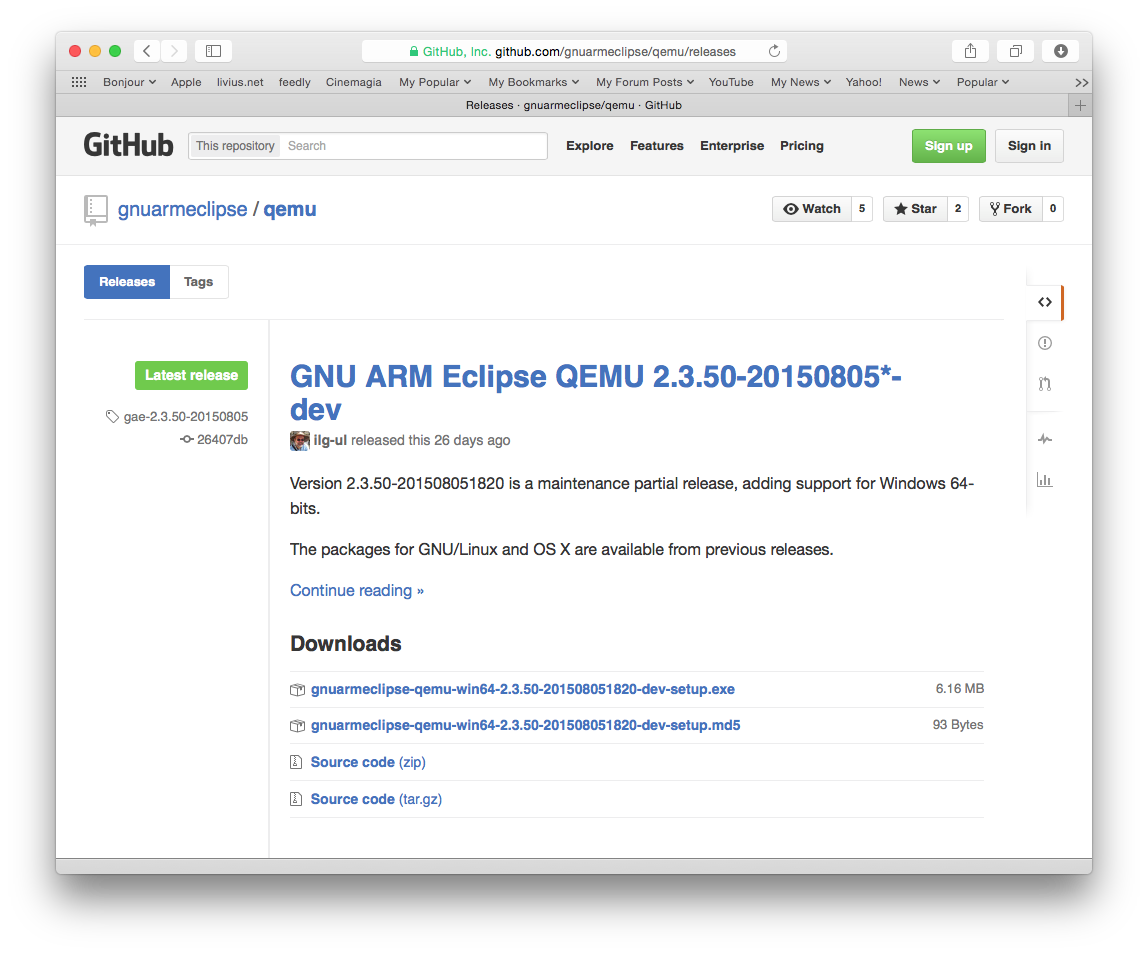This screenshot has height=954, width=1148.
Task: Open the gnuarmeclipse owner link
Action: pyautogui.click(x=182, y=209)
